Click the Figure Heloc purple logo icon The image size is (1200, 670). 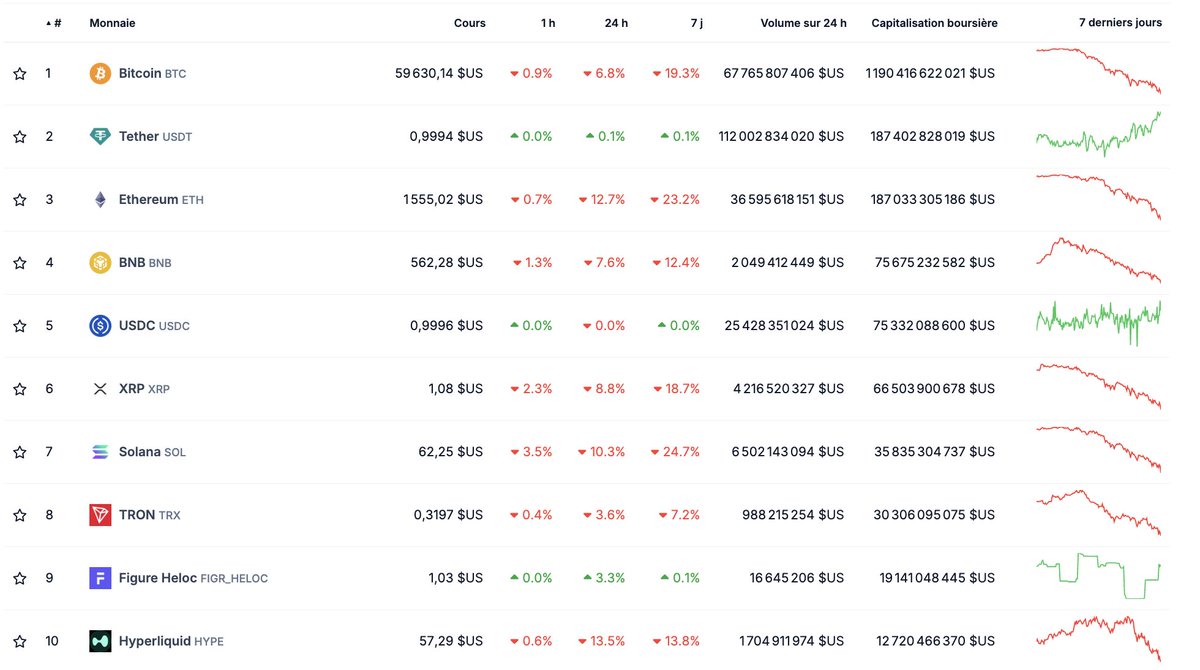(x=100, y=578)
